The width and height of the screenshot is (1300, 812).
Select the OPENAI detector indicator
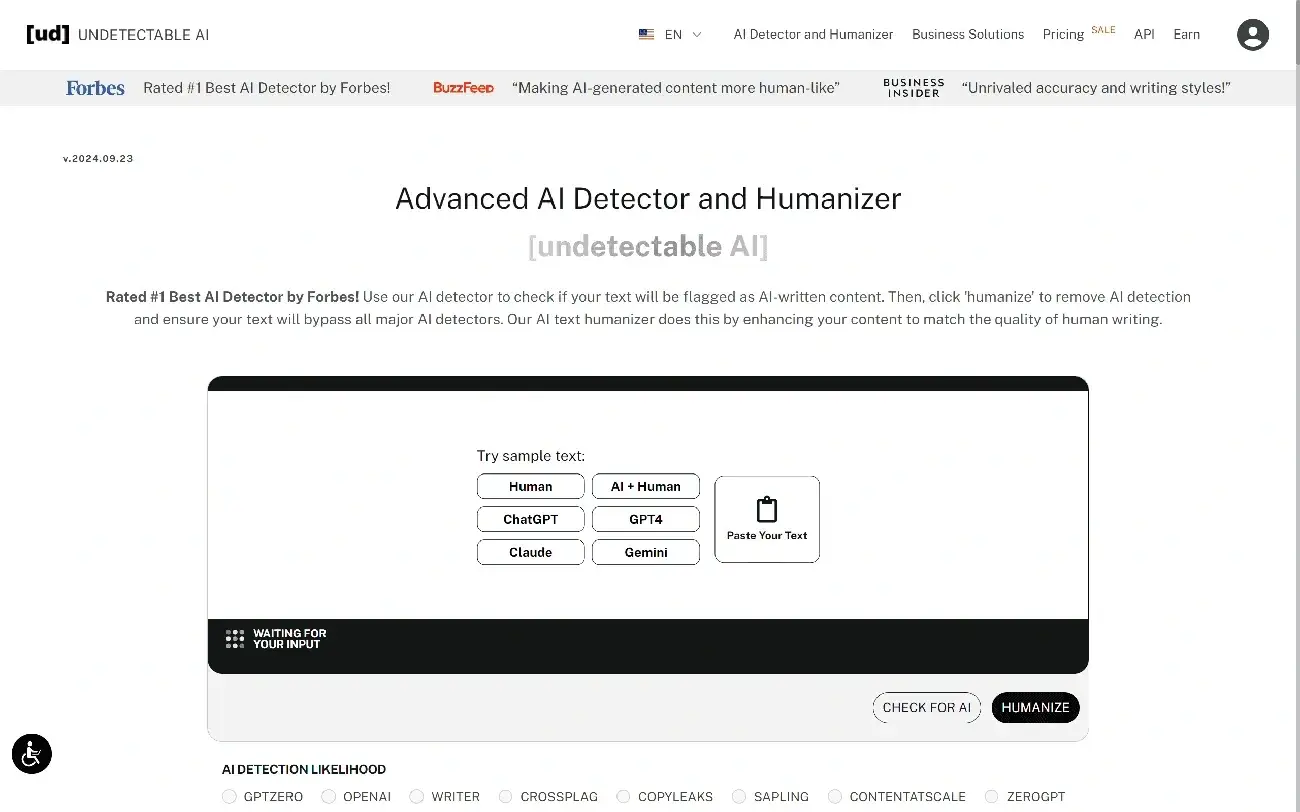[329, 797]
